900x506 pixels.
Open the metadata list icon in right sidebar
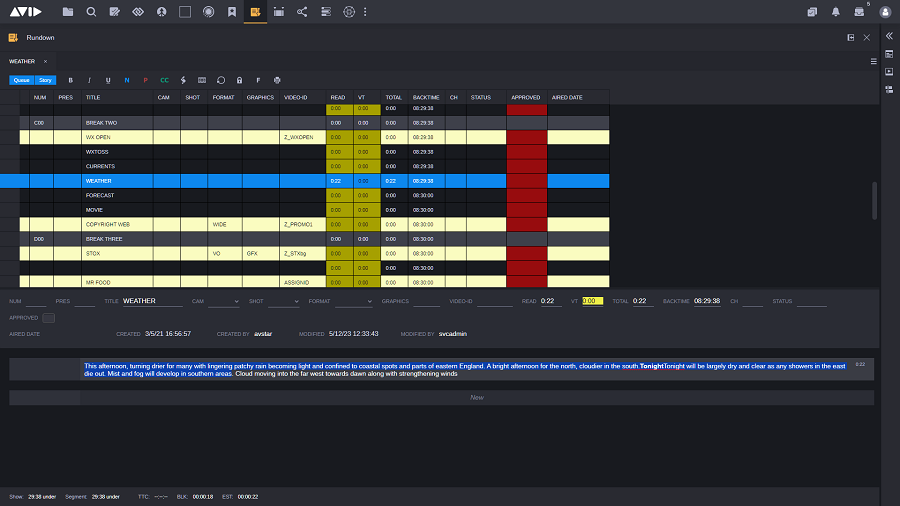pyautogui.click(x=889, y=89)
